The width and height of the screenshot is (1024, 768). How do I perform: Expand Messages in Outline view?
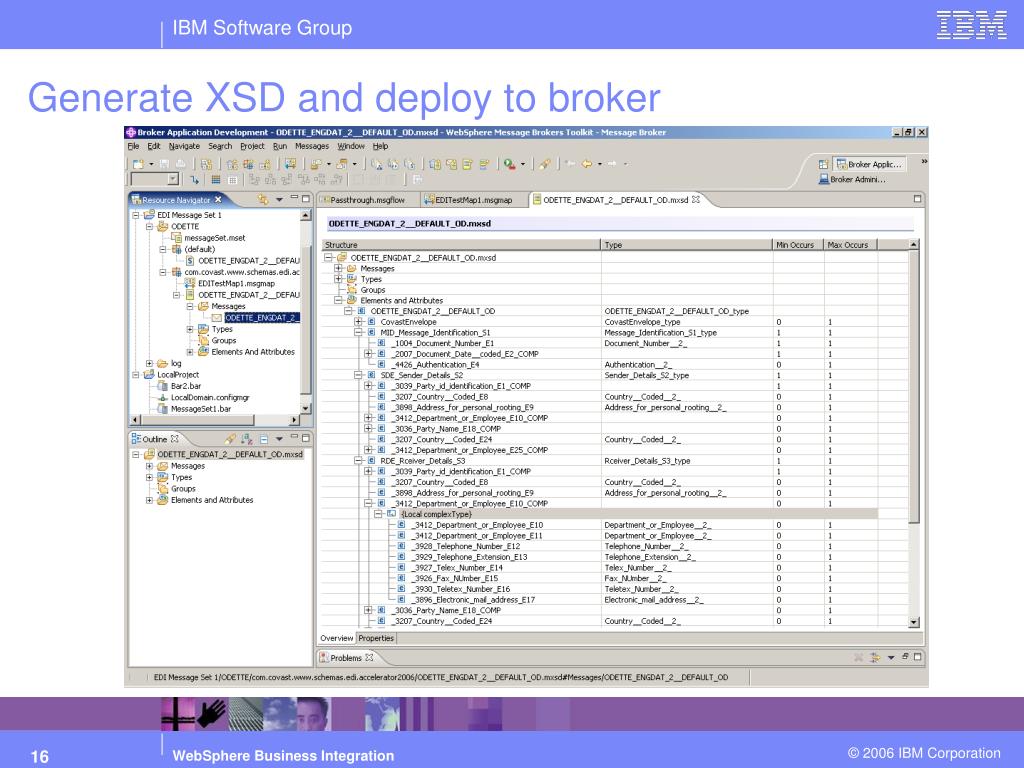(149, 466)
